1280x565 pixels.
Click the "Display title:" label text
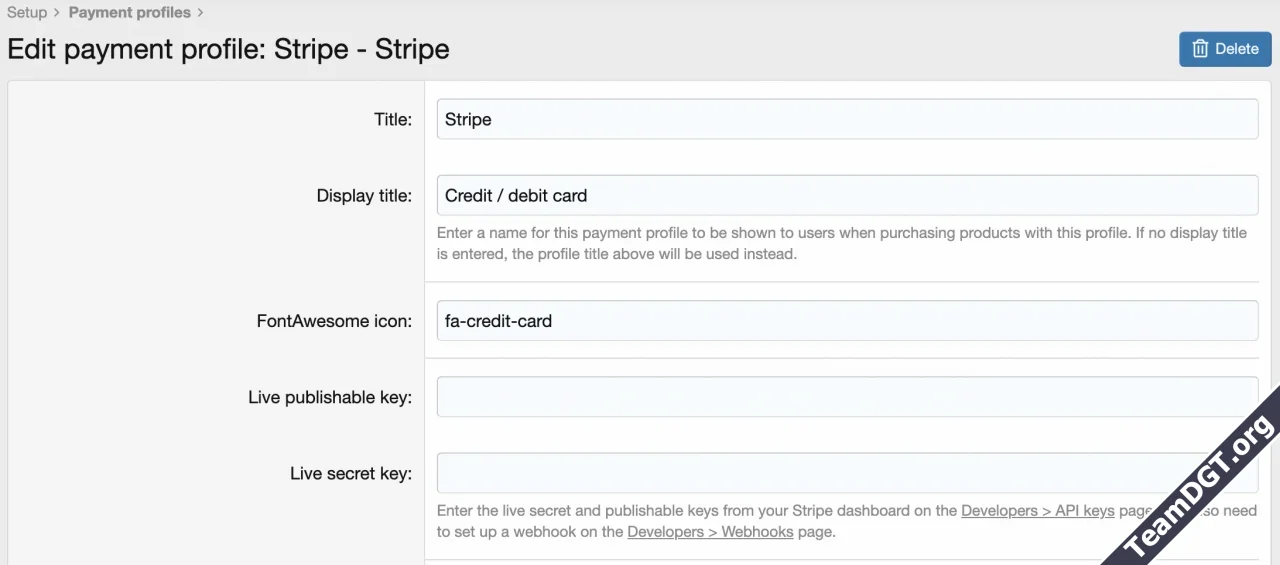coord(364,195)
